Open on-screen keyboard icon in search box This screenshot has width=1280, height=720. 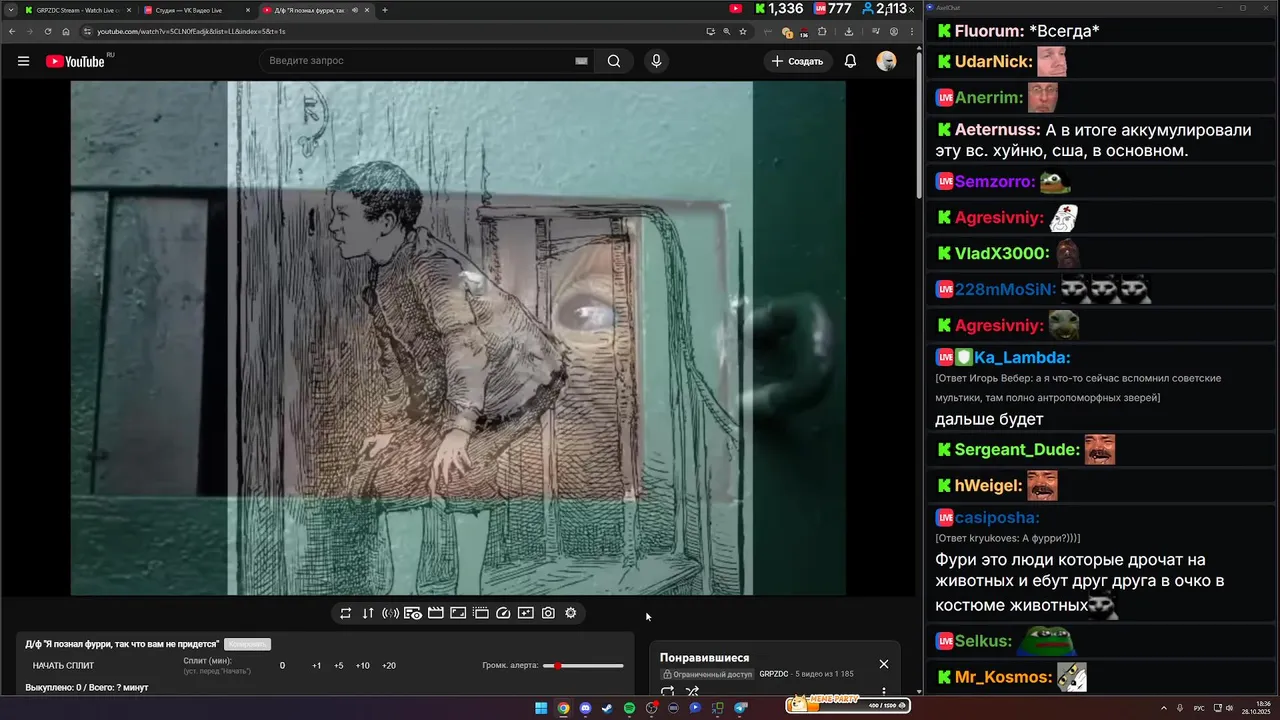coord(581,61)
